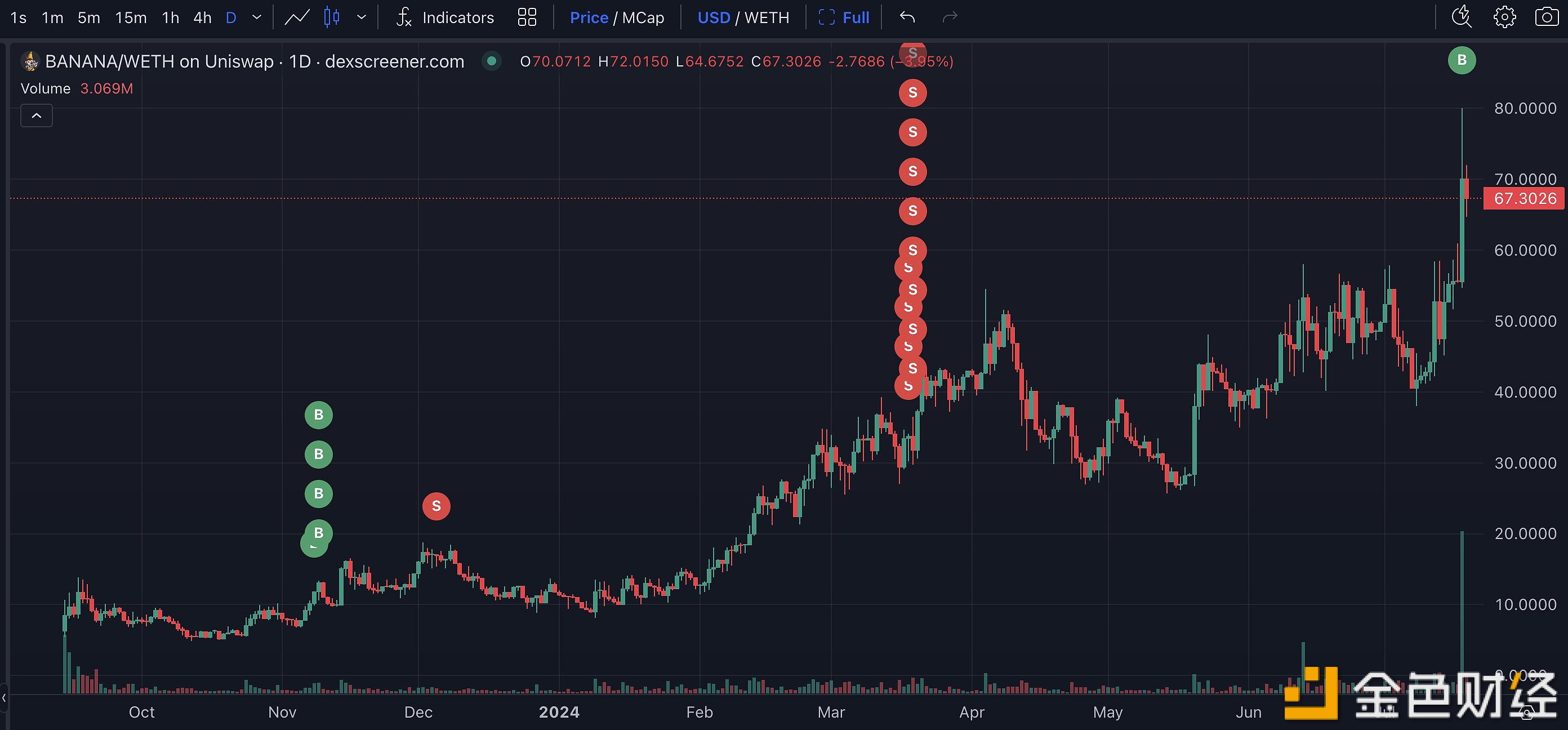Enter Full screen chart mode
The image size is (1568, 730).
coord(844,17)
